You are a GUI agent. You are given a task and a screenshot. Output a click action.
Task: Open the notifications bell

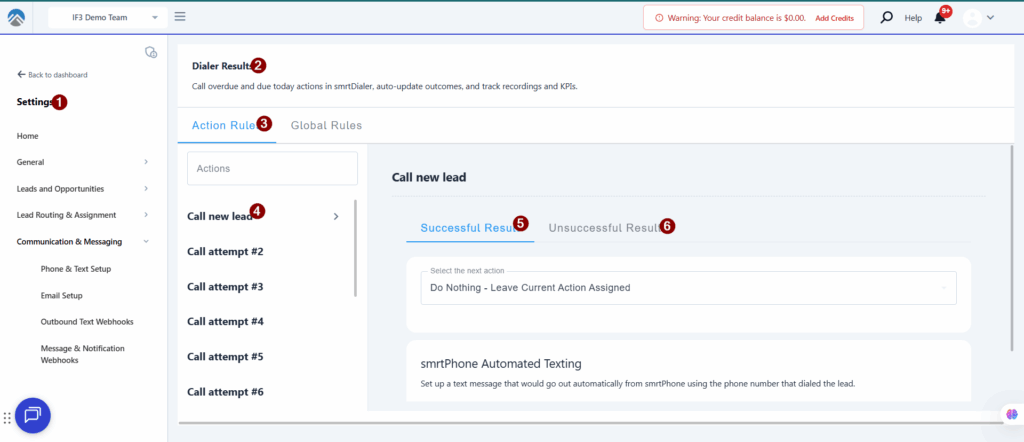pos(940,18)
